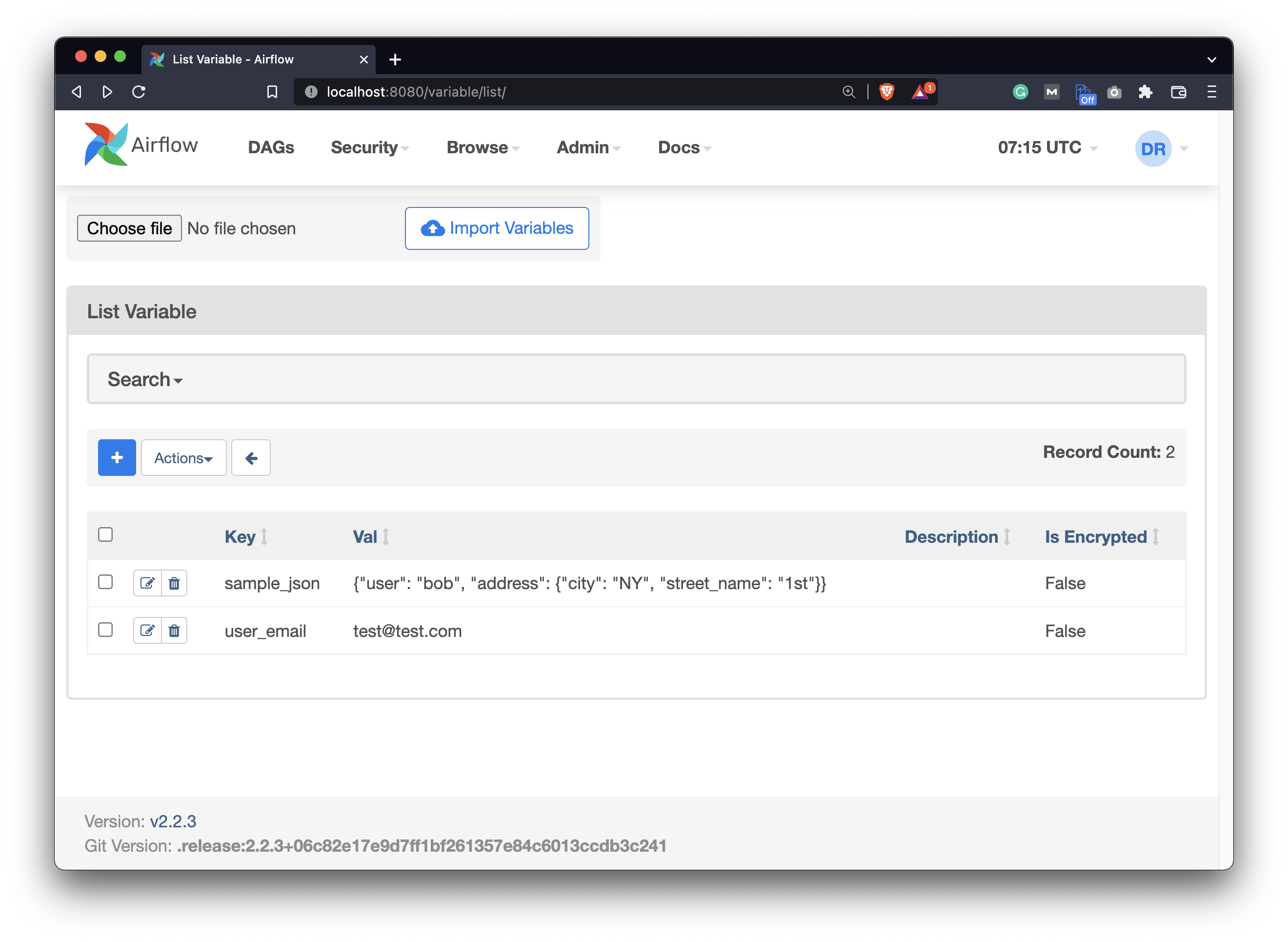1288x942 pixels.
Task: Click the back arrow button
Action: coord(251,457)
